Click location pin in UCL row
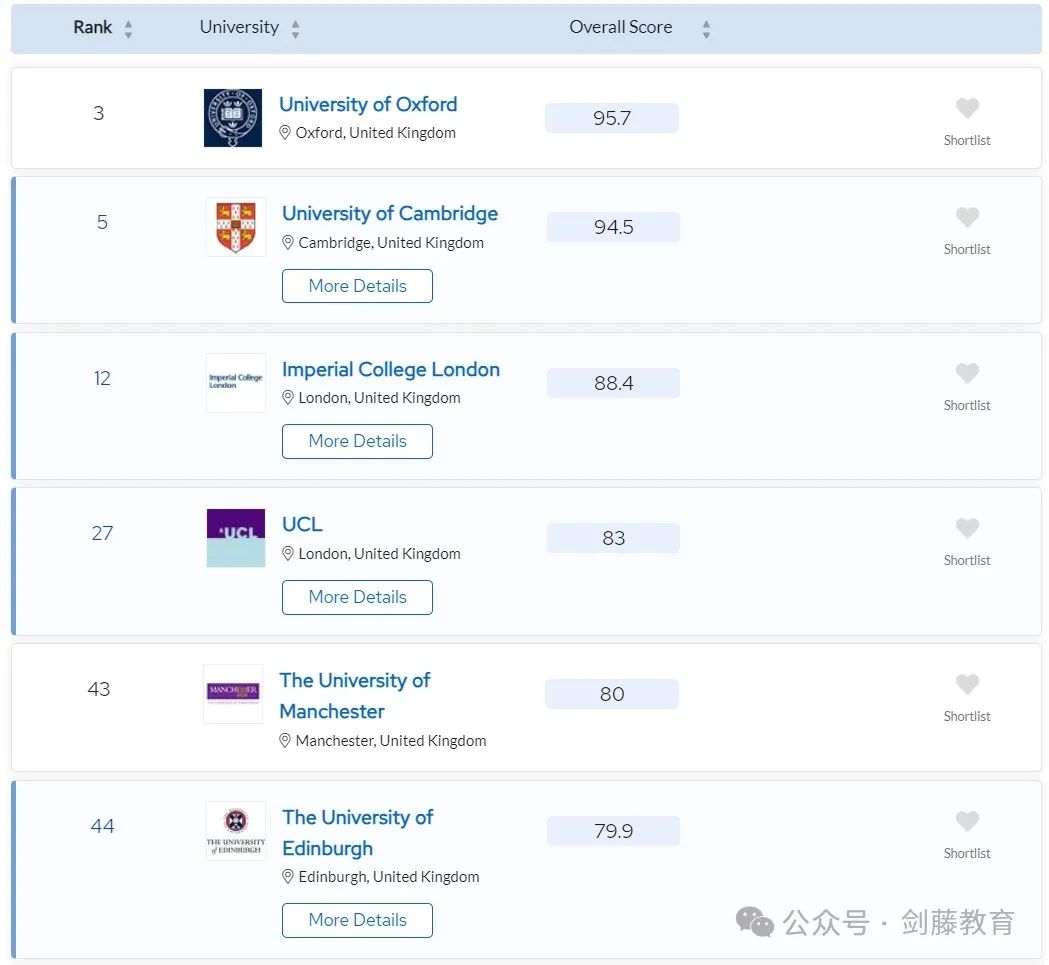The width and height of the screenshot is (1049, 965). click(288, 553)
